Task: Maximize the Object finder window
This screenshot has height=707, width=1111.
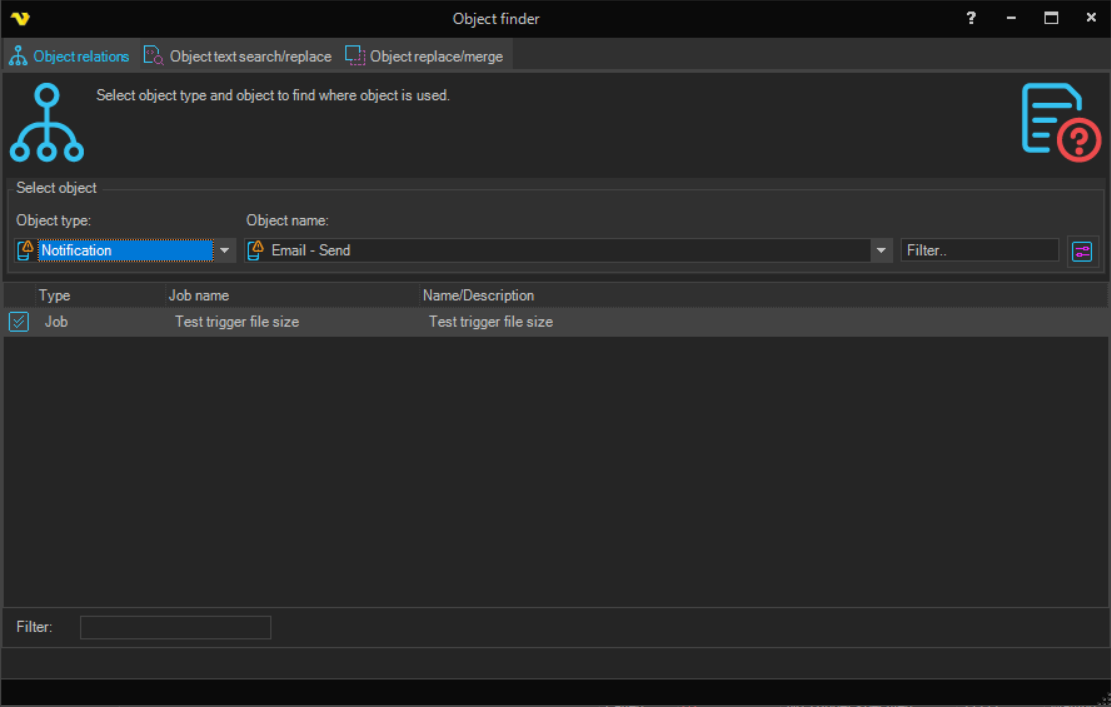Action: [1051, 19]
